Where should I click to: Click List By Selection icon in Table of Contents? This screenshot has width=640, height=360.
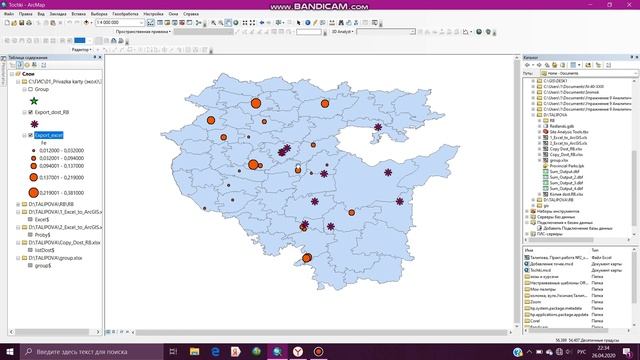34,65
